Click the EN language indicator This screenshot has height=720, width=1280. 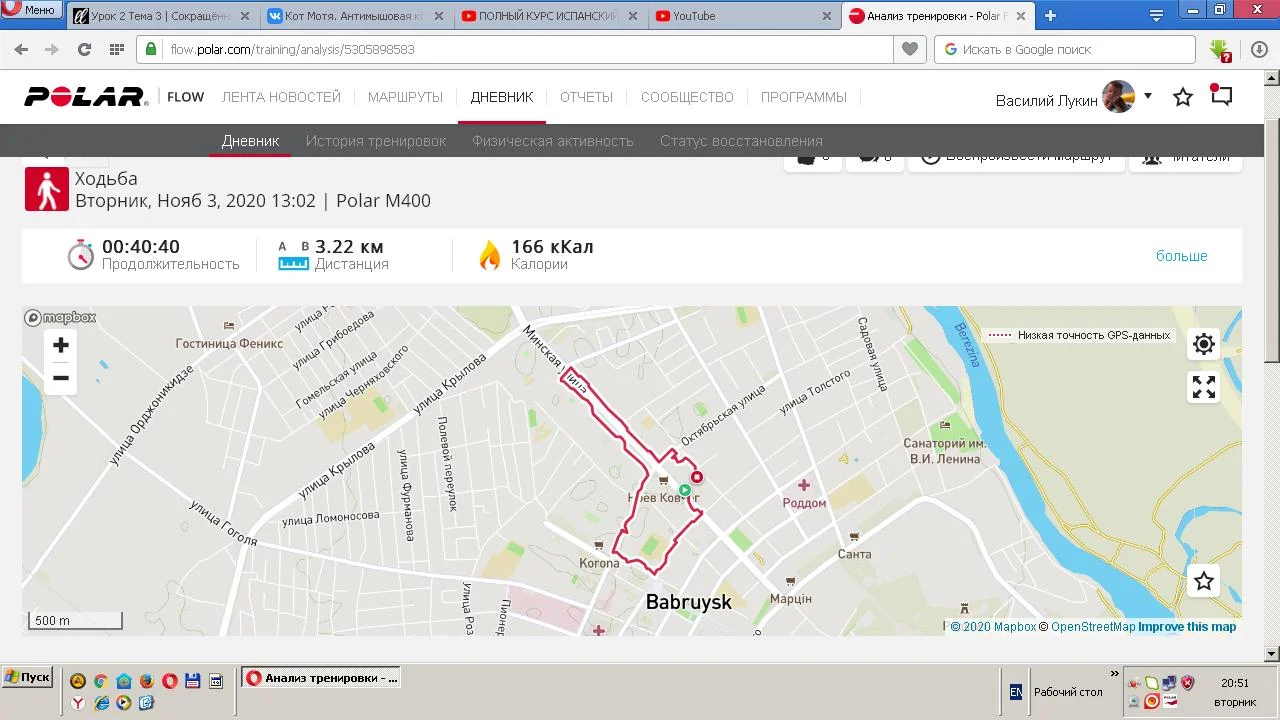[1016, 692]
